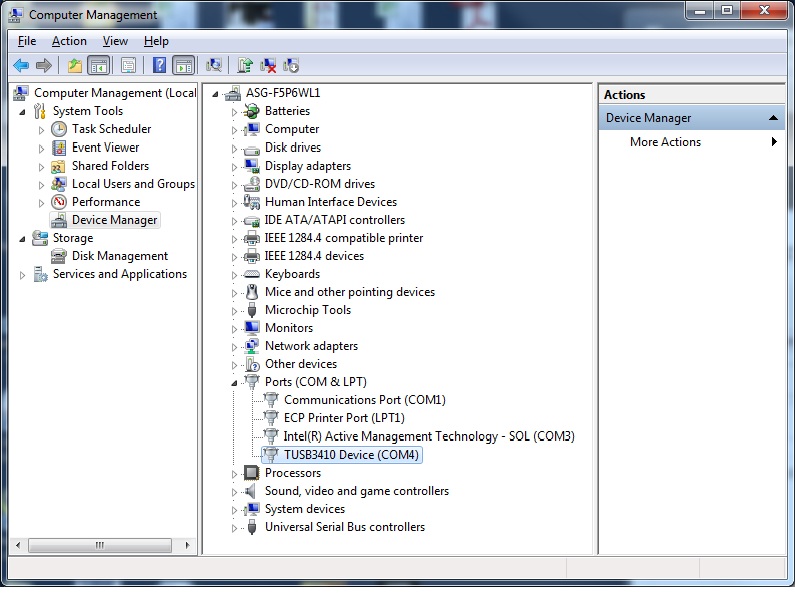Click Update Driver Software toolbar icon
795x614 pixels.
[x=245, y=65]
